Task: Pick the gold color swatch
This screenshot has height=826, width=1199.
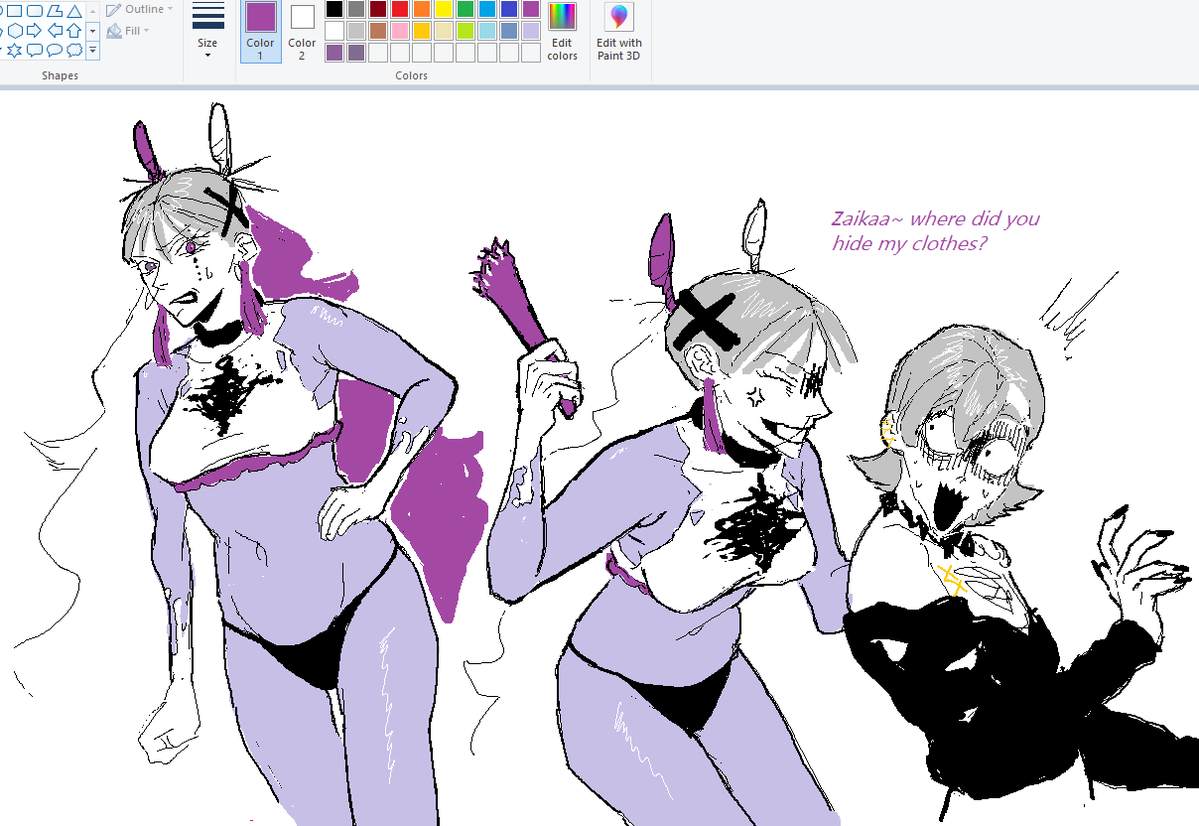Action: 421,31
